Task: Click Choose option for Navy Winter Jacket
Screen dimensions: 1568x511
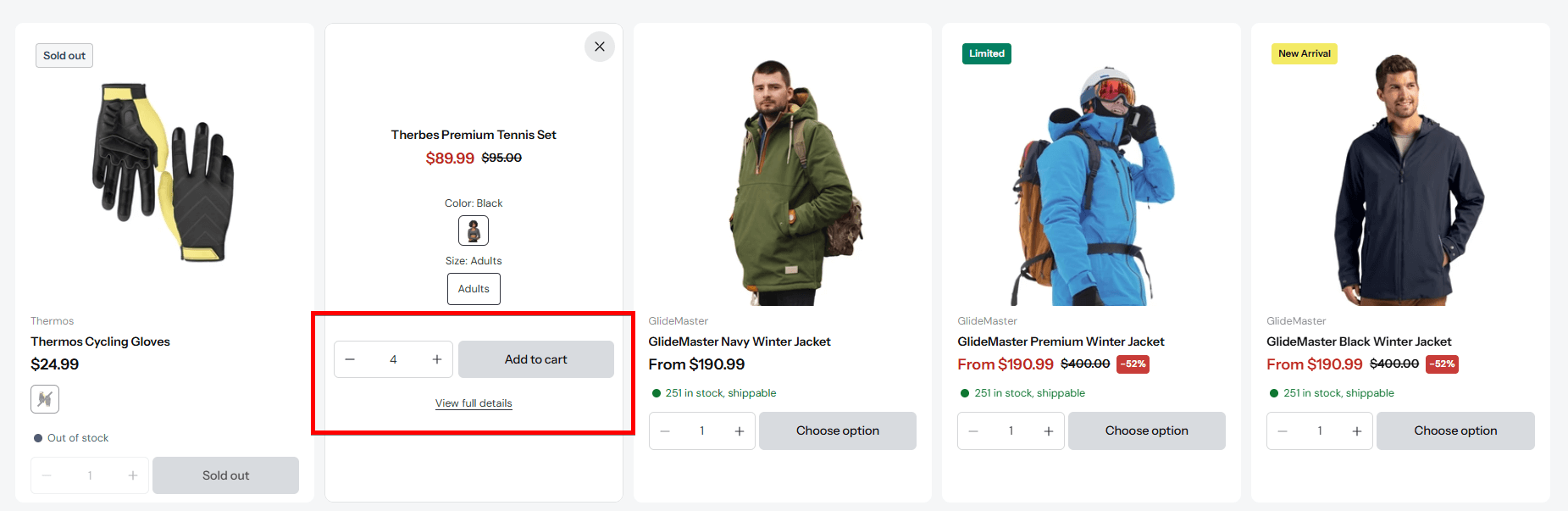Action: click(x=837, y=431)
